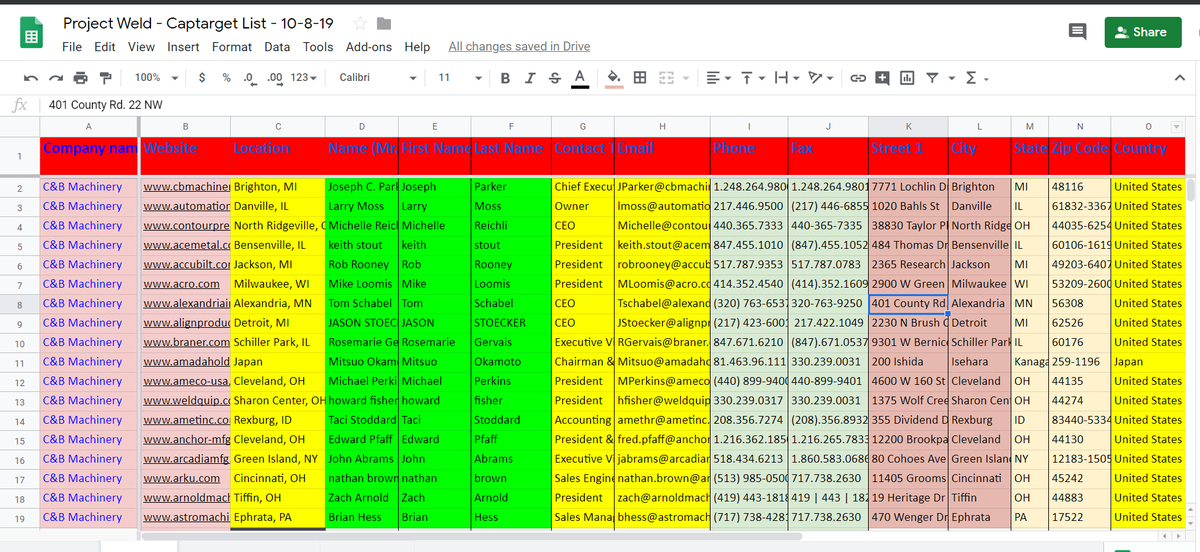
Task: Select row 8 header
Action: pos(20,304)
